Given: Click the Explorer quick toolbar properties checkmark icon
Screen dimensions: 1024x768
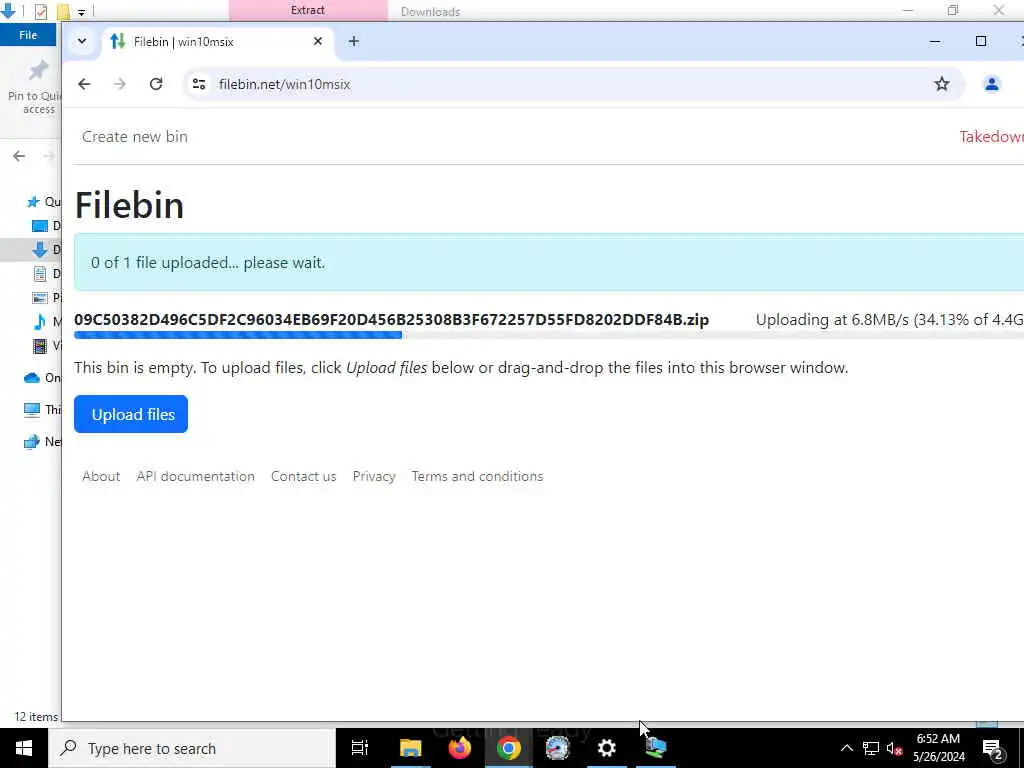Looking at the screenshot, I should [40, 11].
